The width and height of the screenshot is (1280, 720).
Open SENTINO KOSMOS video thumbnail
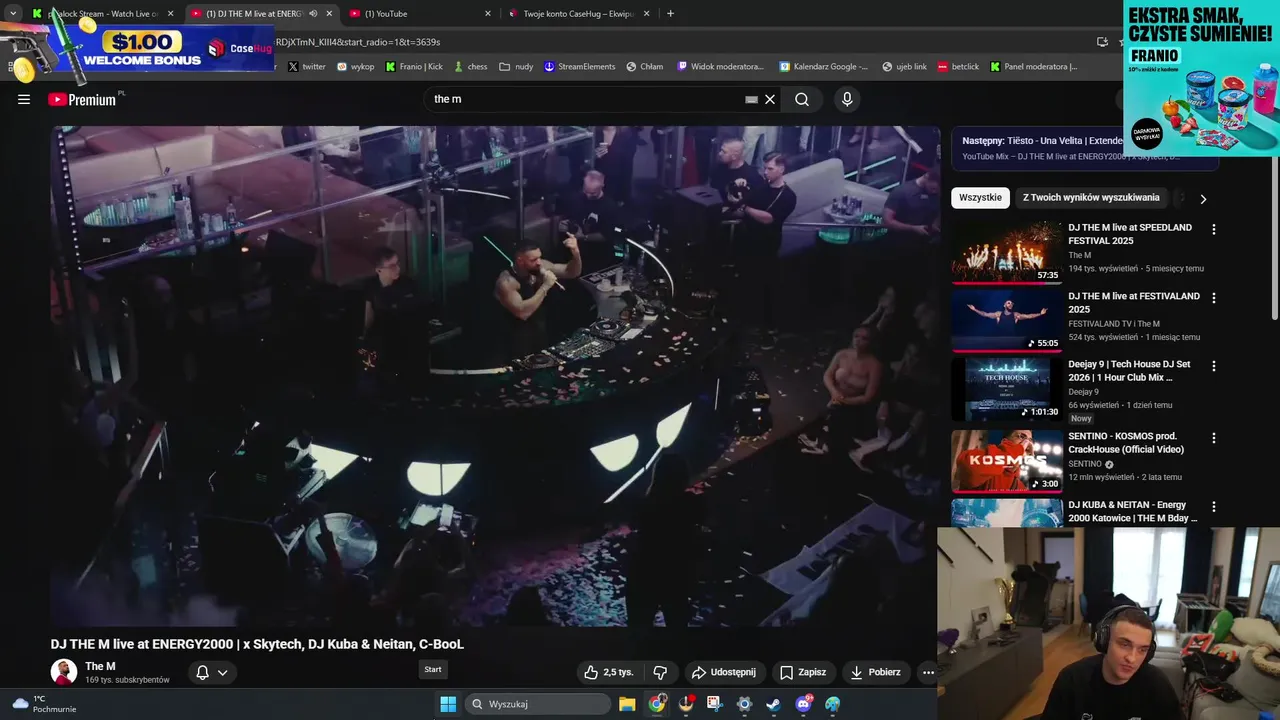[x=1007, y=461]
